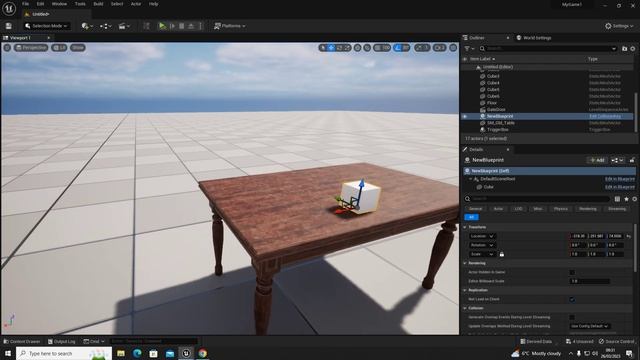The width and height of the screenshot is (640, 360).
Task: Open the Build menu
Action: tap(98, 4)
